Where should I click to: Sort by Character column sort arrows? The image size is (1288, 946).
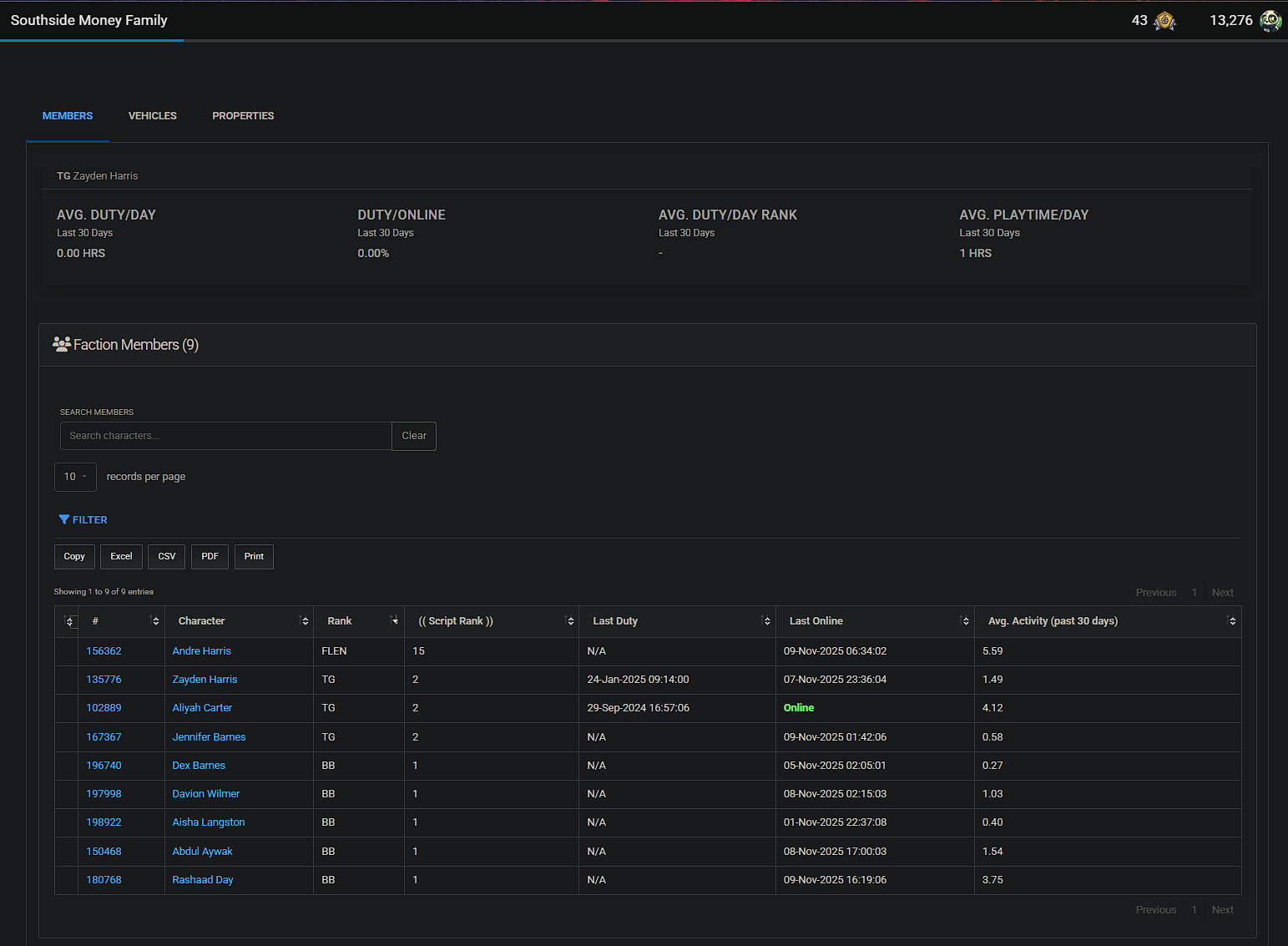tap(304, 620)
